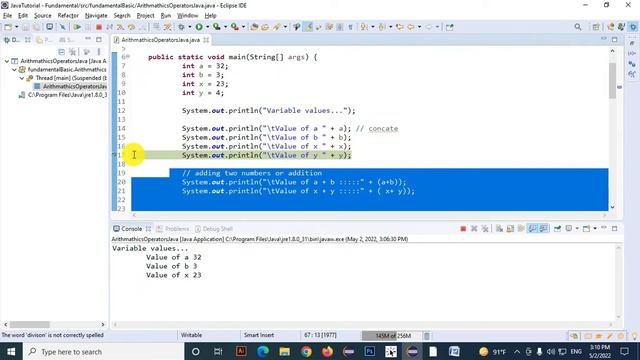Toggle Mark Occurrences highlighter in toolbar
The width and height of the screenshot is (640, 360).
[x=308, y=27]
